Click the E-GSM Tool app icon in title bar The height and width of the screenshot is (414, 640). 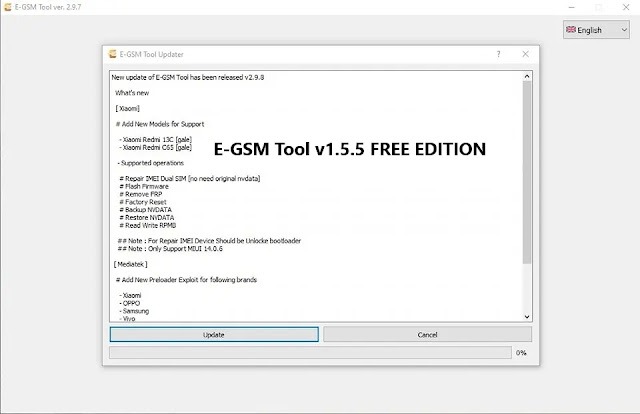(11, 8)
